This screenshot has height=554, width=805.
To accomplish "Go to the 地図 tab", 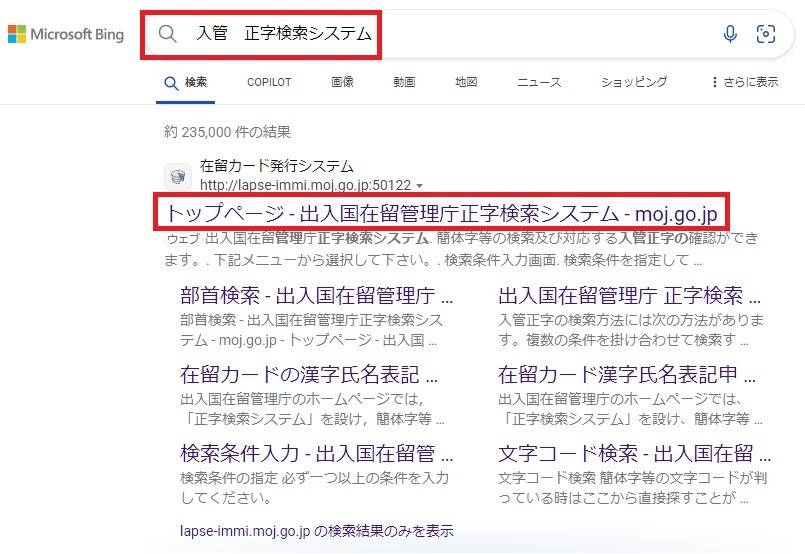I will pos(466,82).
